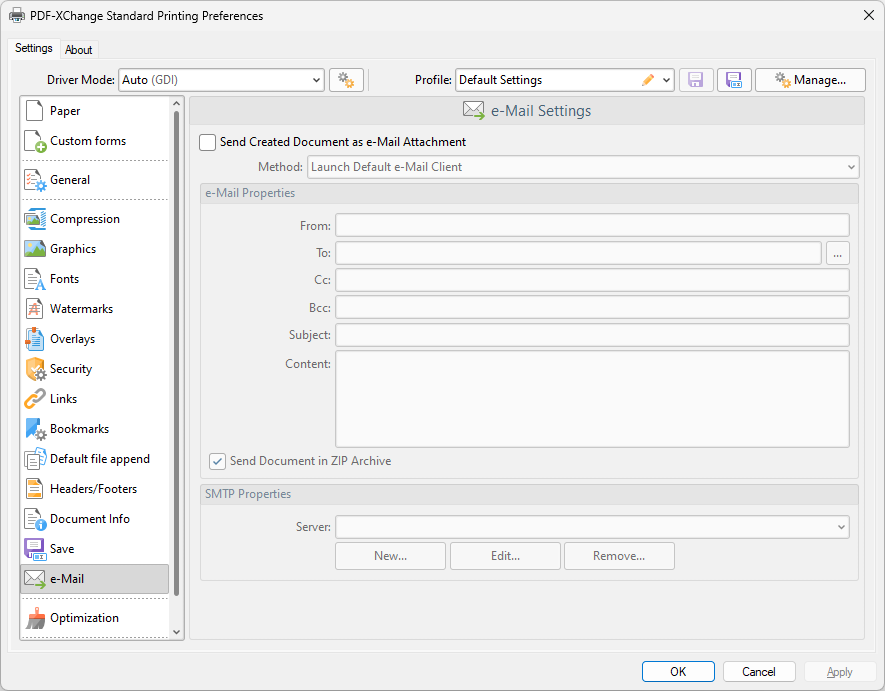Viewport: 885px width, 691px height.
Task: Open the Bookmarks settings
Action: (x=94, y=428)
